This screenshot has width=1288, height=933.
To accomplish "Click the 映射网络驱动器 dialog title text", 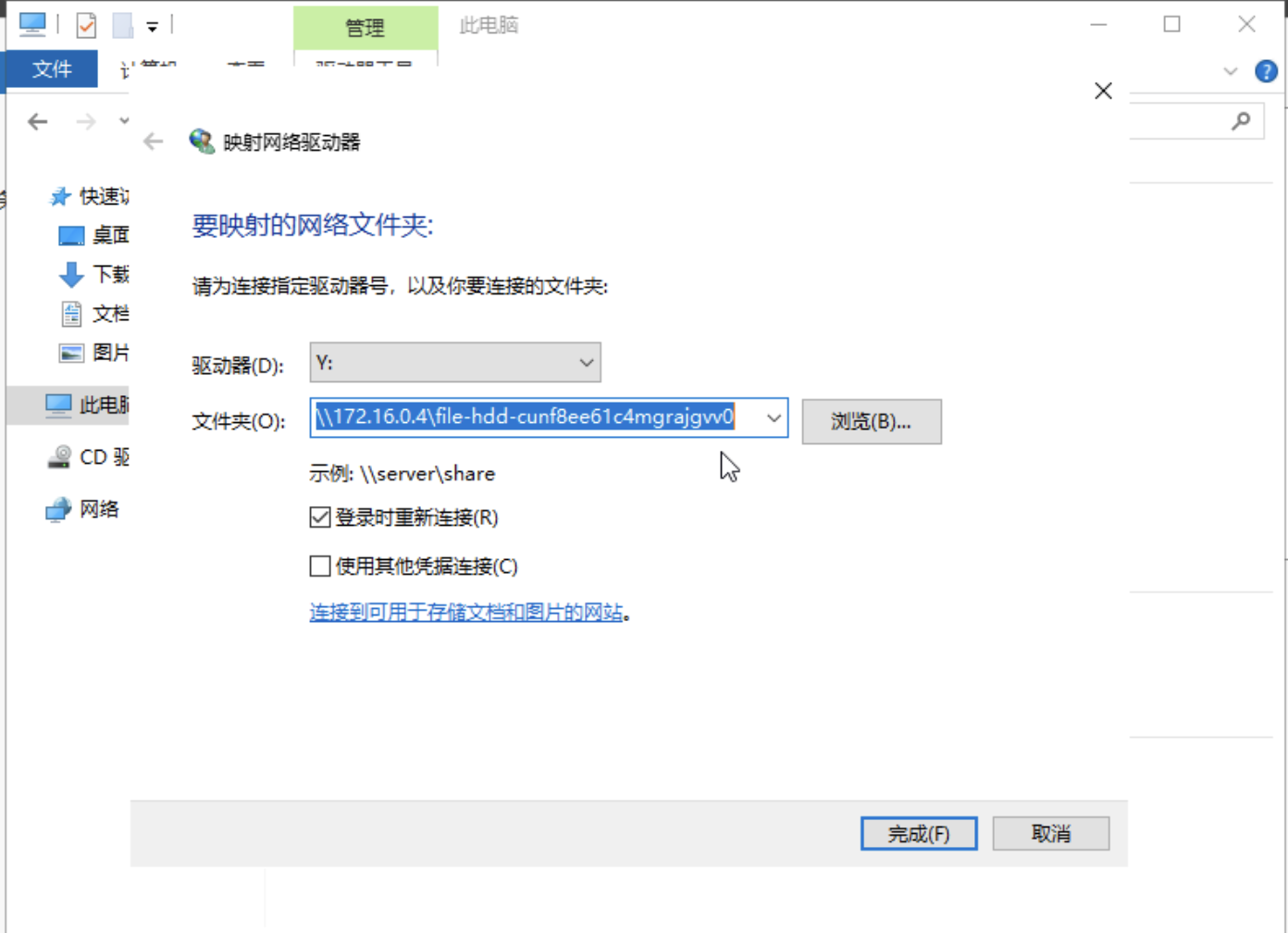I will 291,143.
